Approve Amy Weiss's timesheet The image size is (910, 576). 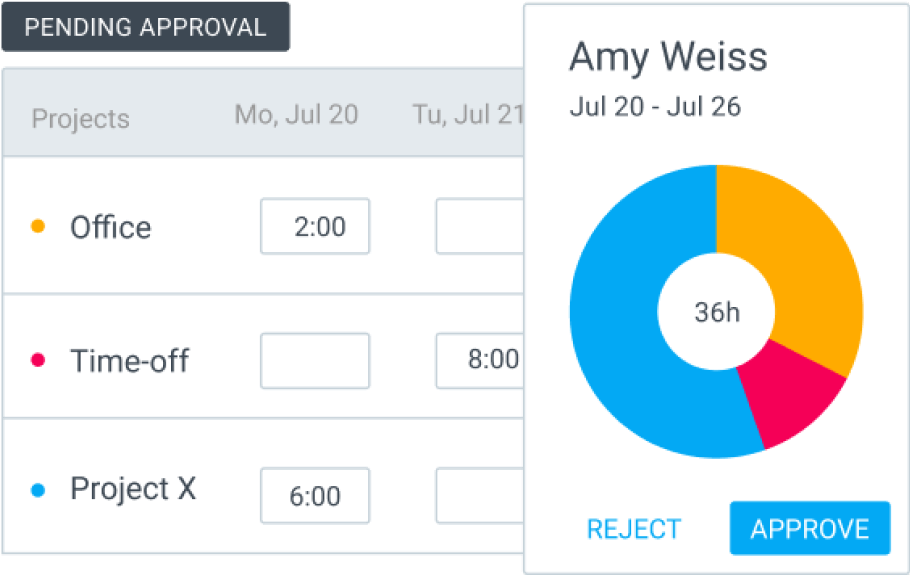point(810,528)
